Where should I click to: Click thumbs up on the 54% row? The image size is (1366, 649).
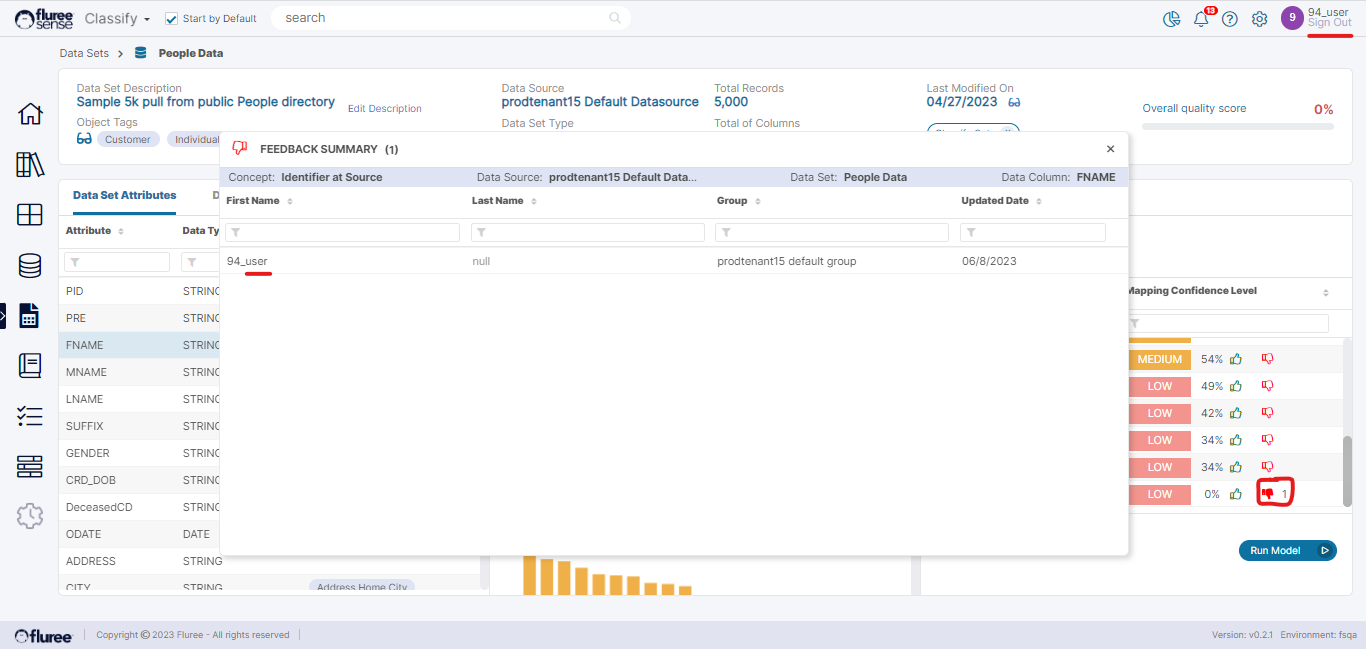(1236, 359)
